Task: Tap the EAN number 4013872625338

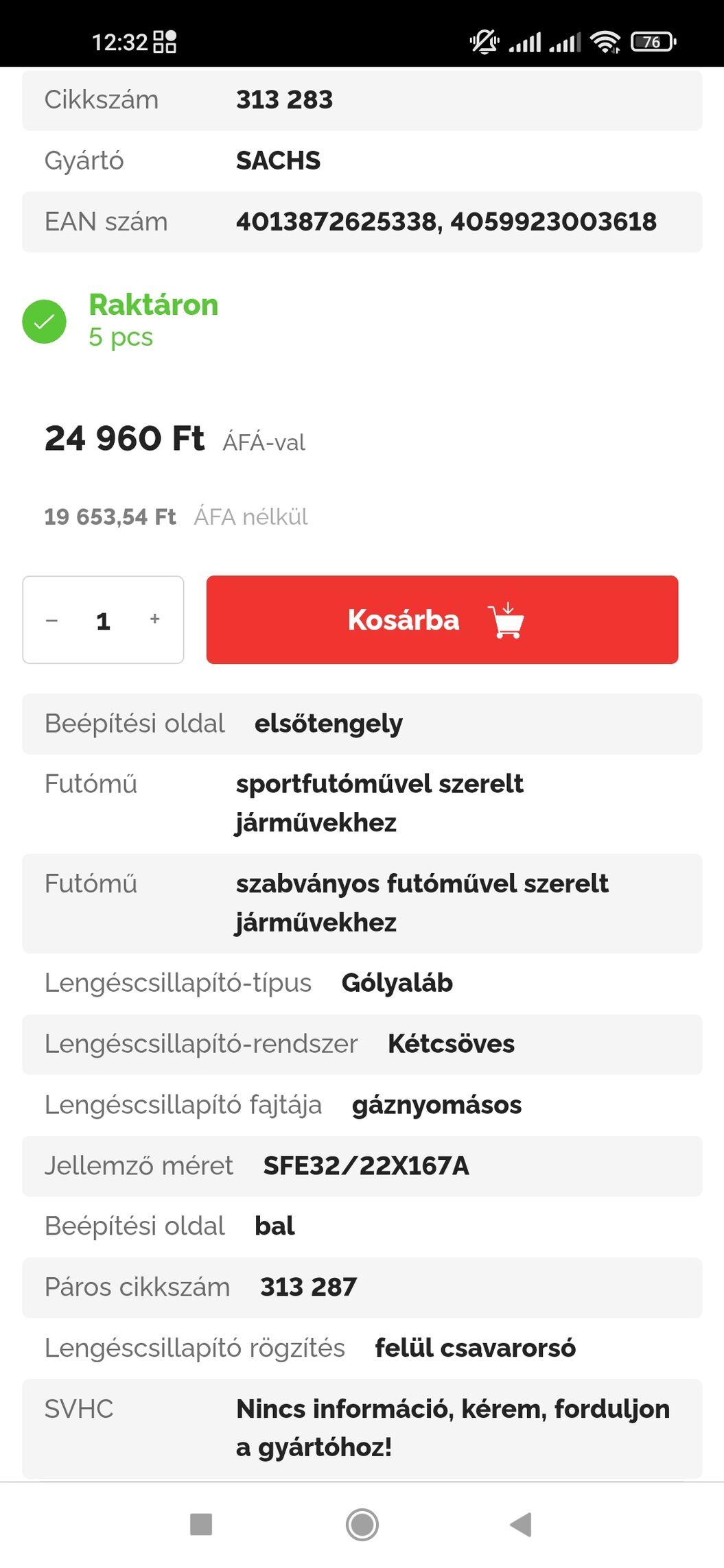Action: tap(336, 222)
